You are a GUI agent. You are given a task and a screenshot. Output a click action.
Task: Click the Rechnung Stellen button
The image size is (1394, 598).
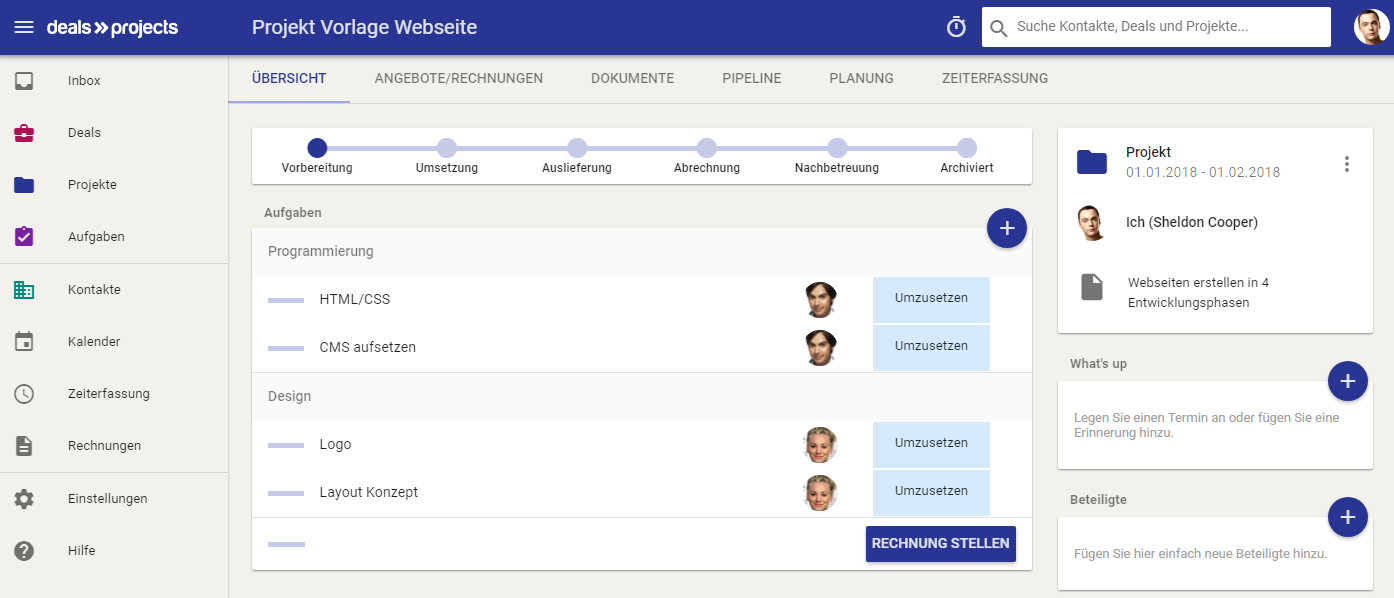pos(941,544)
